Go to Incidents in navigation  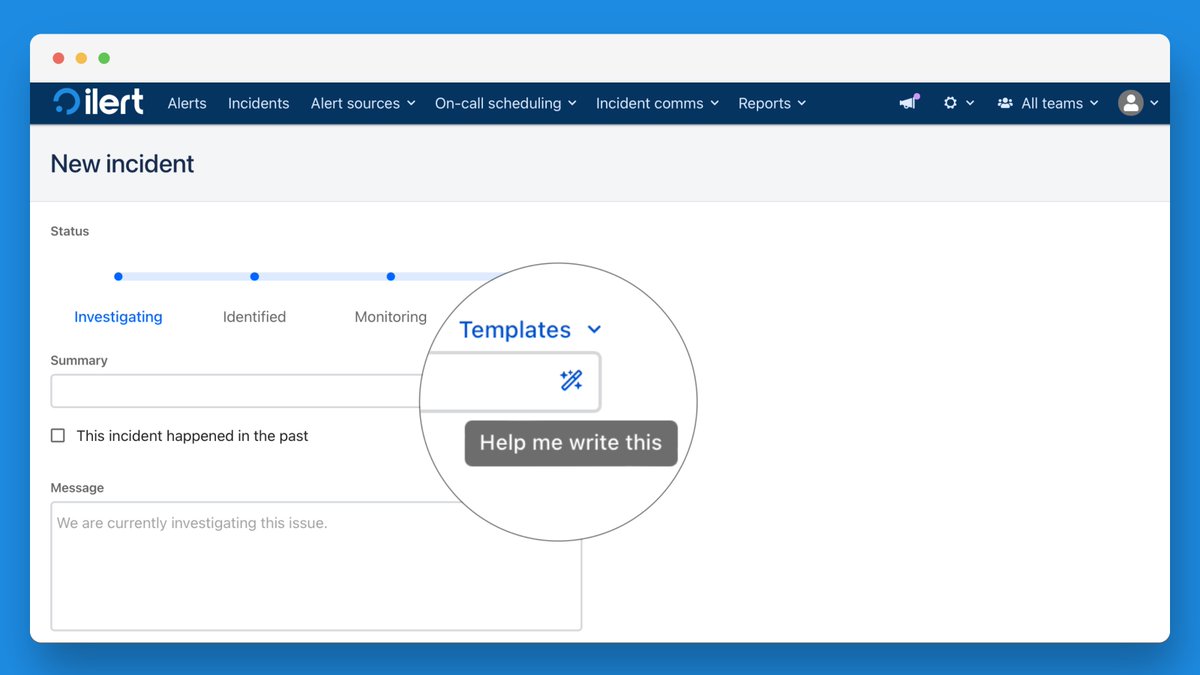pyautogui.click(x=258, y=103)
